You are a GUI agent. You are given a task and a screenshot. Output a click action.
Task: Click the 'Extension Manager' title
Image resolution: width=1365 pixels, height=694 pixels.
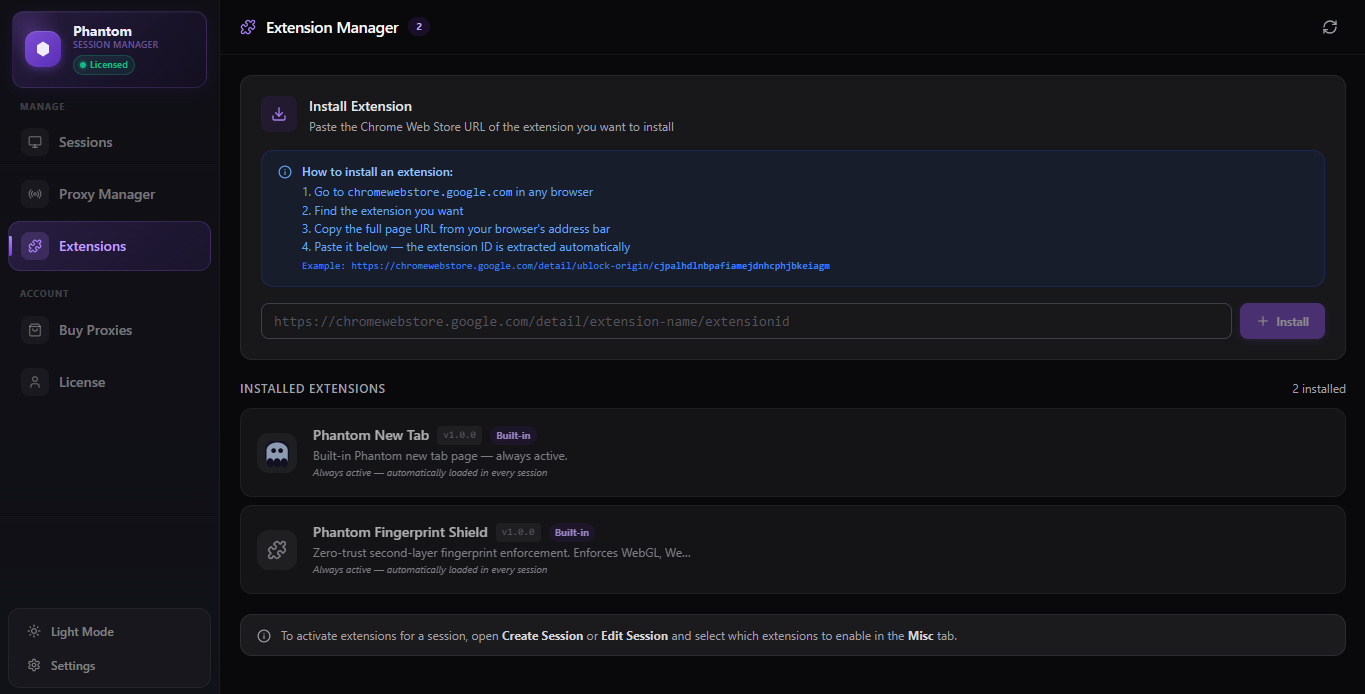[332, 28]
